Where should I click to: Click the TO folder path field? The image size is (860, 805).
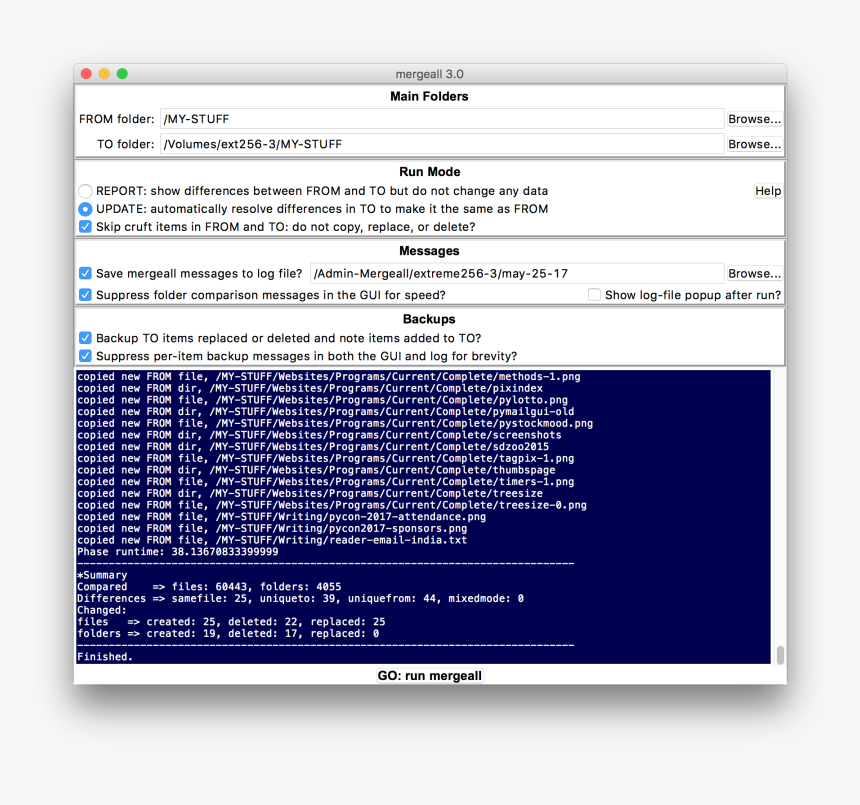[x=442, y=144]
